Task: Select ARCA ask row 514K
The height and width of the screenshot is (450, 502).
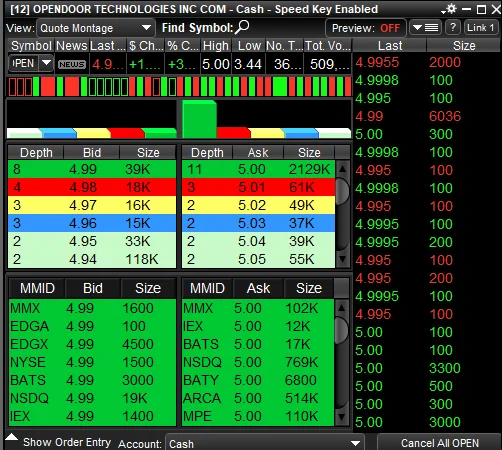Action: click(258, 398)
